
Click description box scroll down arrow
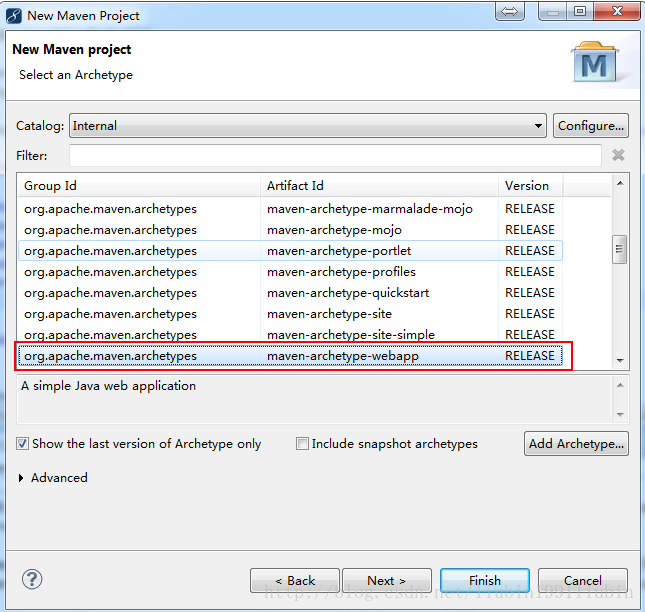click(x=620, y=415)
